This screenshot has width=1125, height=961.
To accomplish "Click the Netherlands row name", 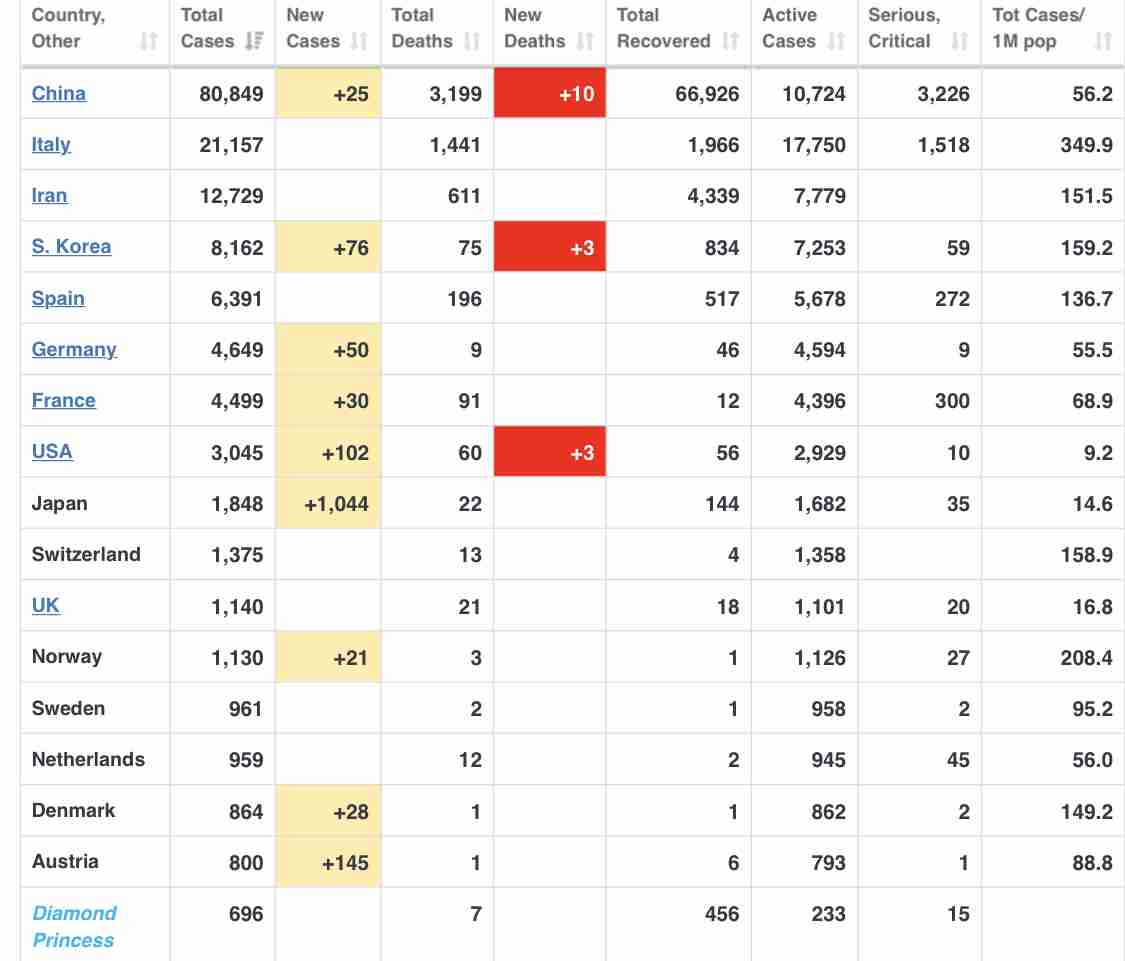I will point(88,759).
